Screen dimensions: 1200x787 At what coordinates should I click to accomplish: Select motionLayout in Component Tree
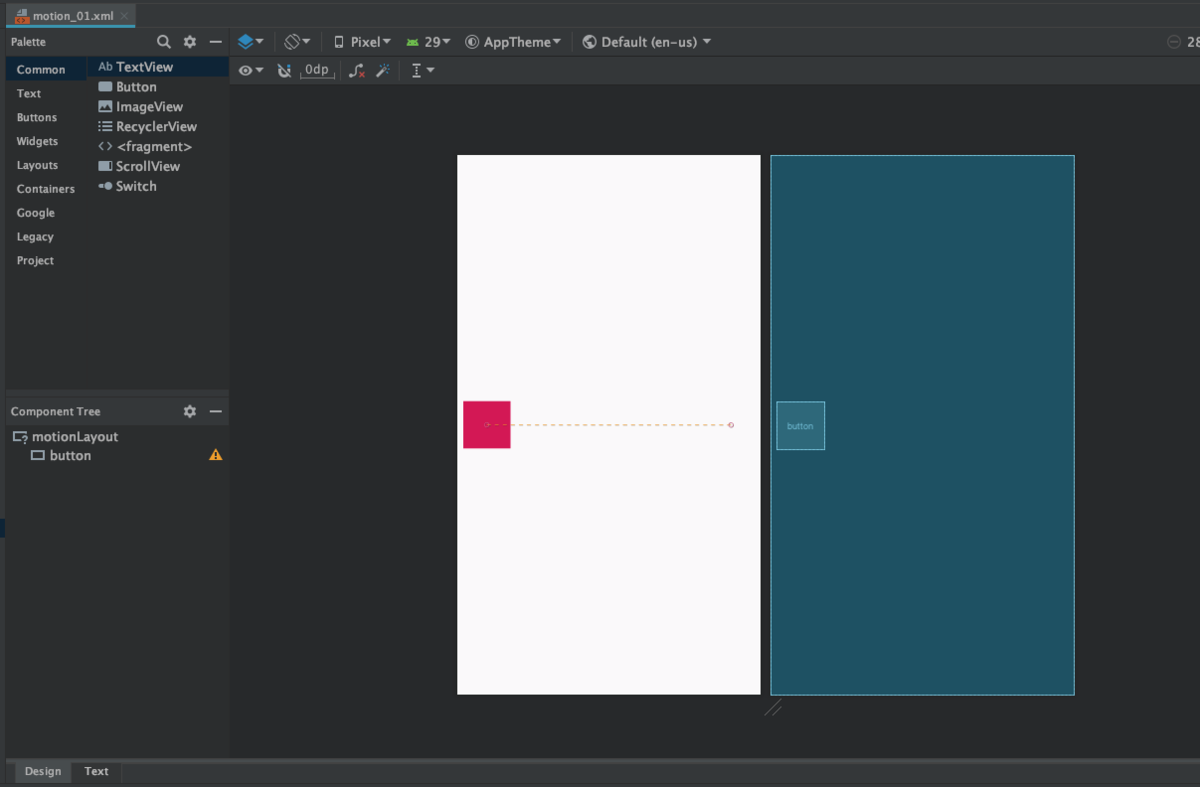[x=65, y=436]
